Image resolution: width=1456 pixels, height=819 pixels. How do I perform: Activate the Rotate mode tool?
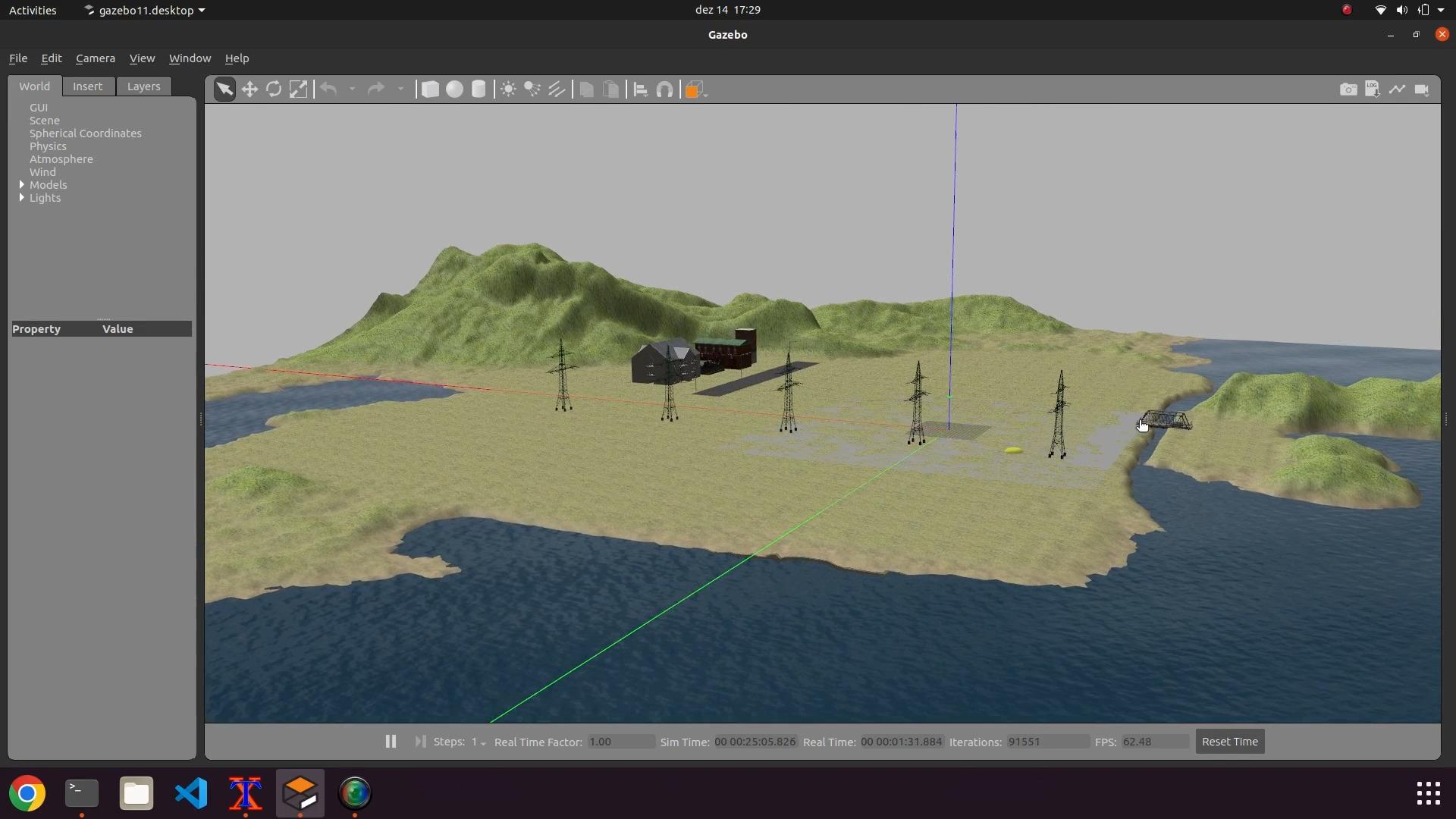pyautogui.click(x=274, y=89)
